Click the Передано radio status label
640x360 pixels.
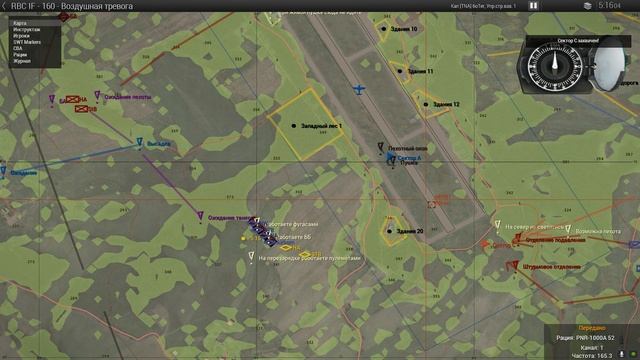tap(591, 328)
